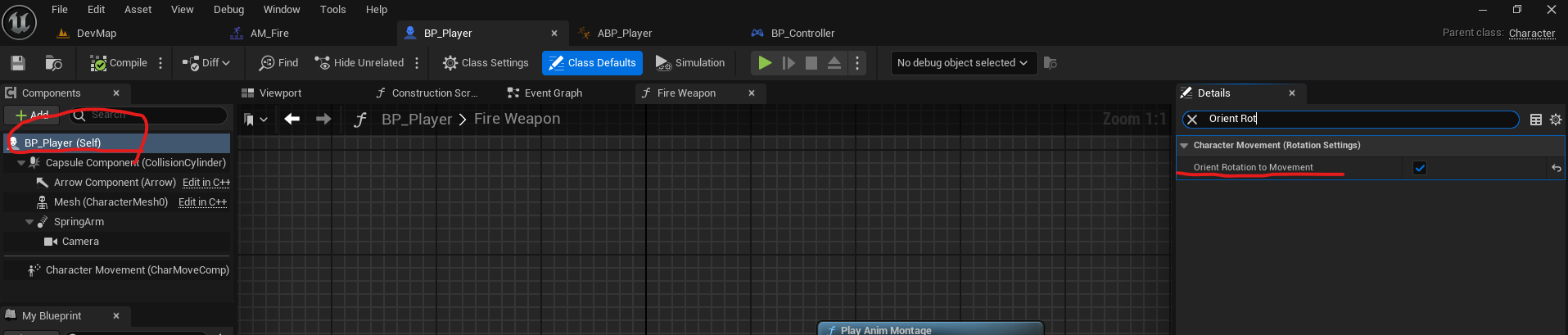Screen dimensions: 1568x335
Task: Switch to the ABP_Player tab
Action: pyautogui.click(x=625, y=34)
